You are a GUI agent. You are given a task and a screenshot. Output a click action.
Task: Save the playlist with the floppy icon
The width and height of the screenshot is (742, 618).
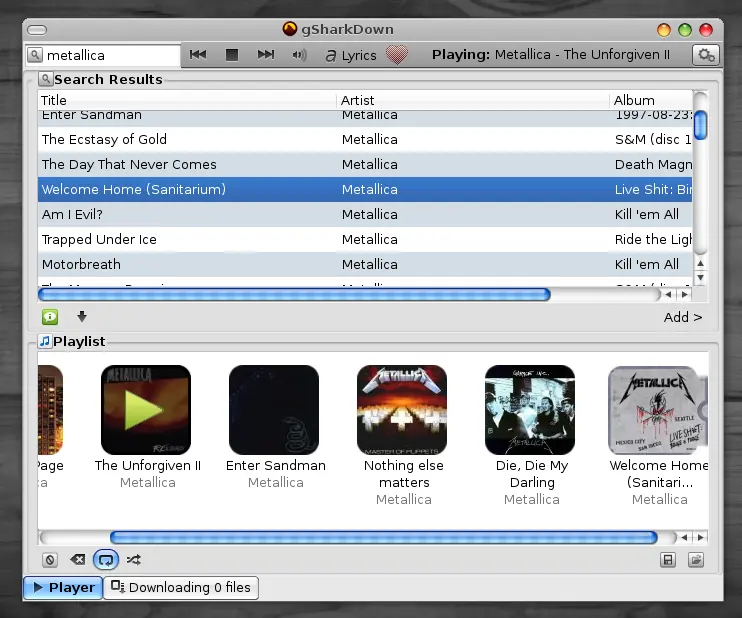tap(668, 560)
